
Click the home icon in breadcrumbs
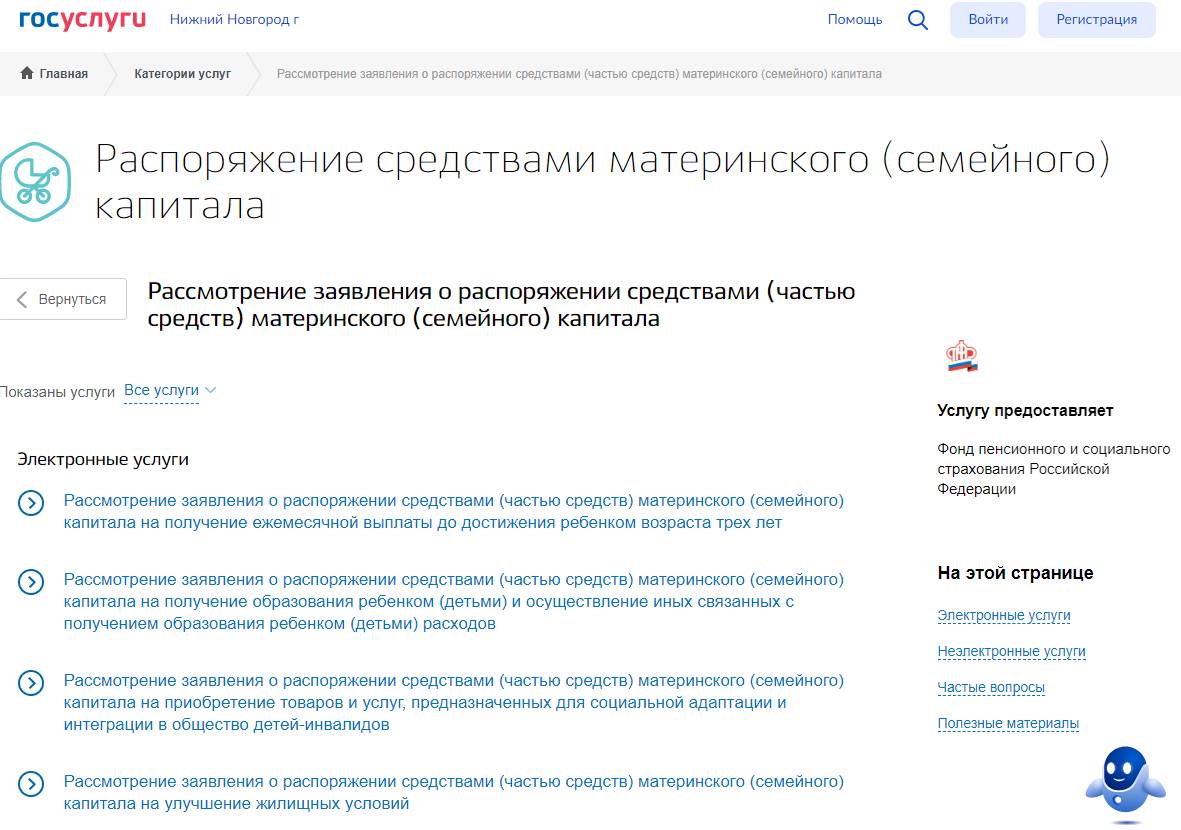(x=27, y=73)
